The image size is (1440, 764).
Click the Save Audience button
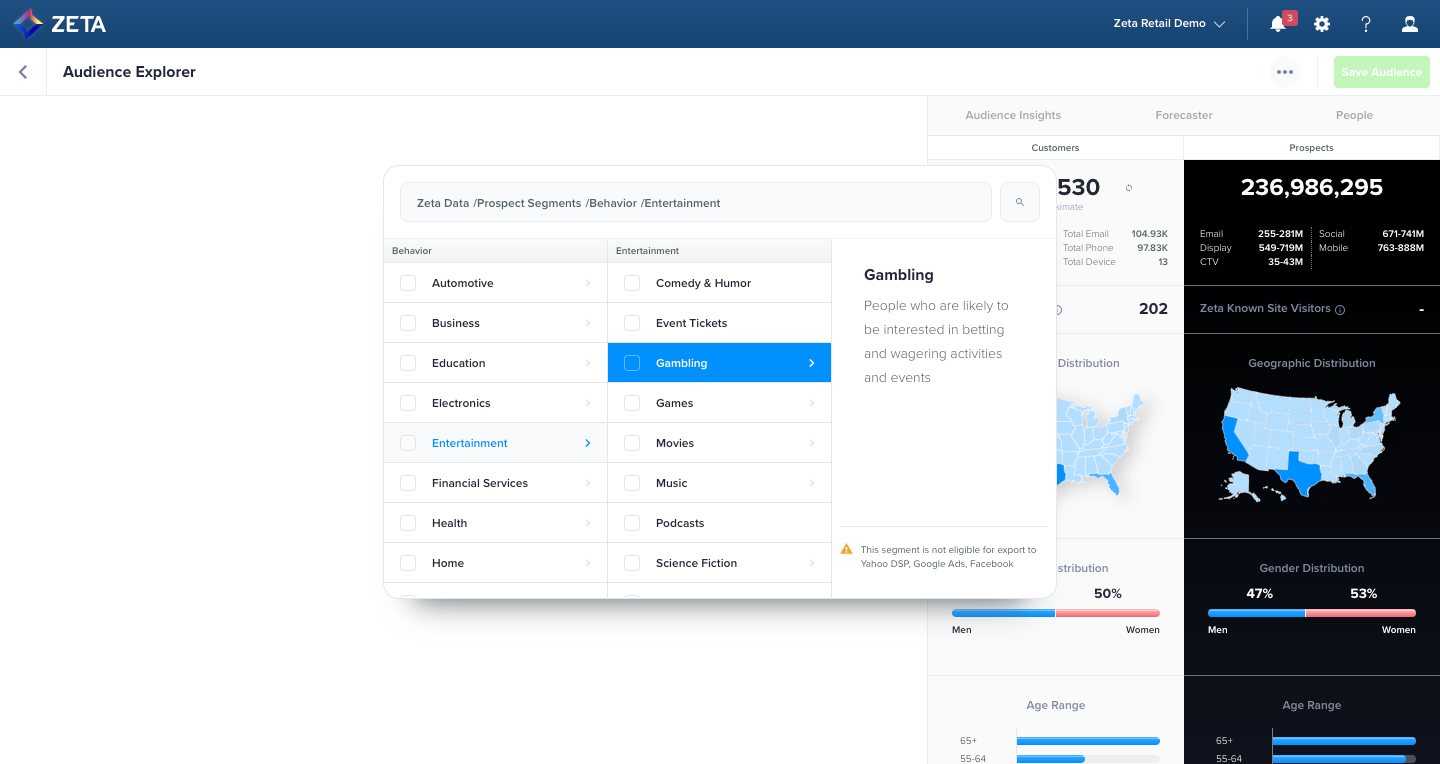1381,71
